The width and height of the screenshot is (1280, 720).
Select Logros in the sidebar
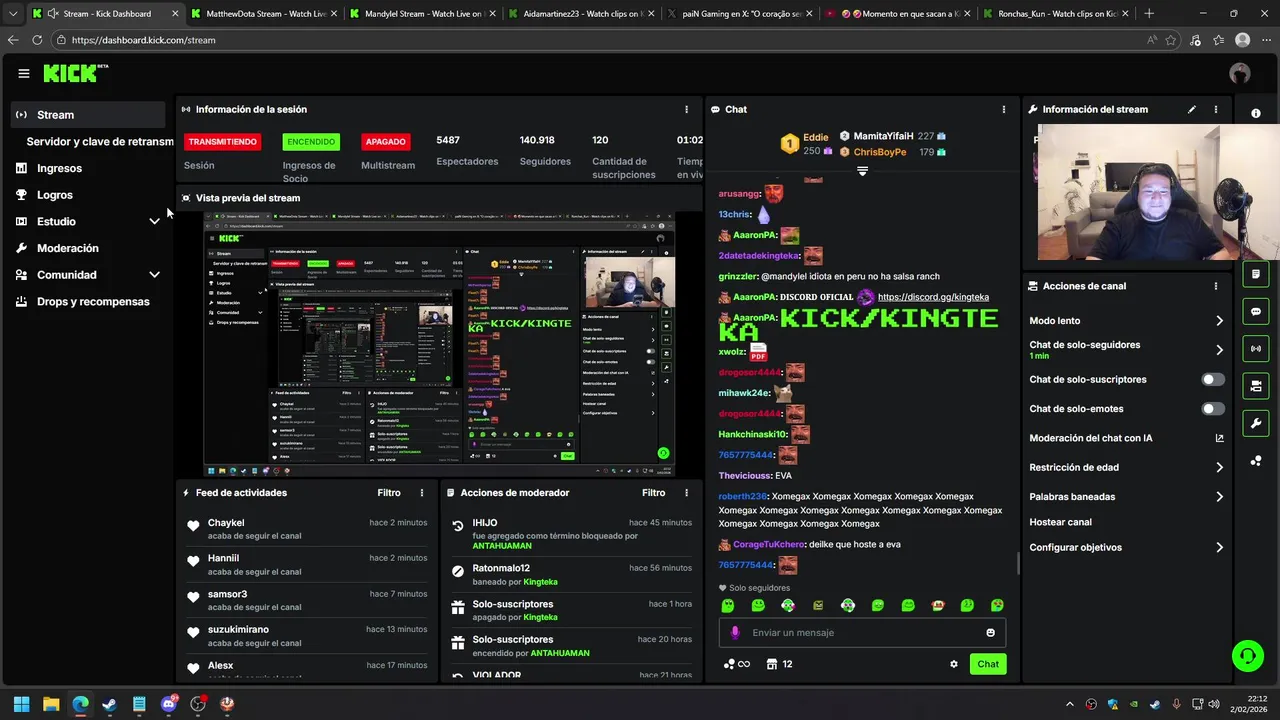(88, 195)
